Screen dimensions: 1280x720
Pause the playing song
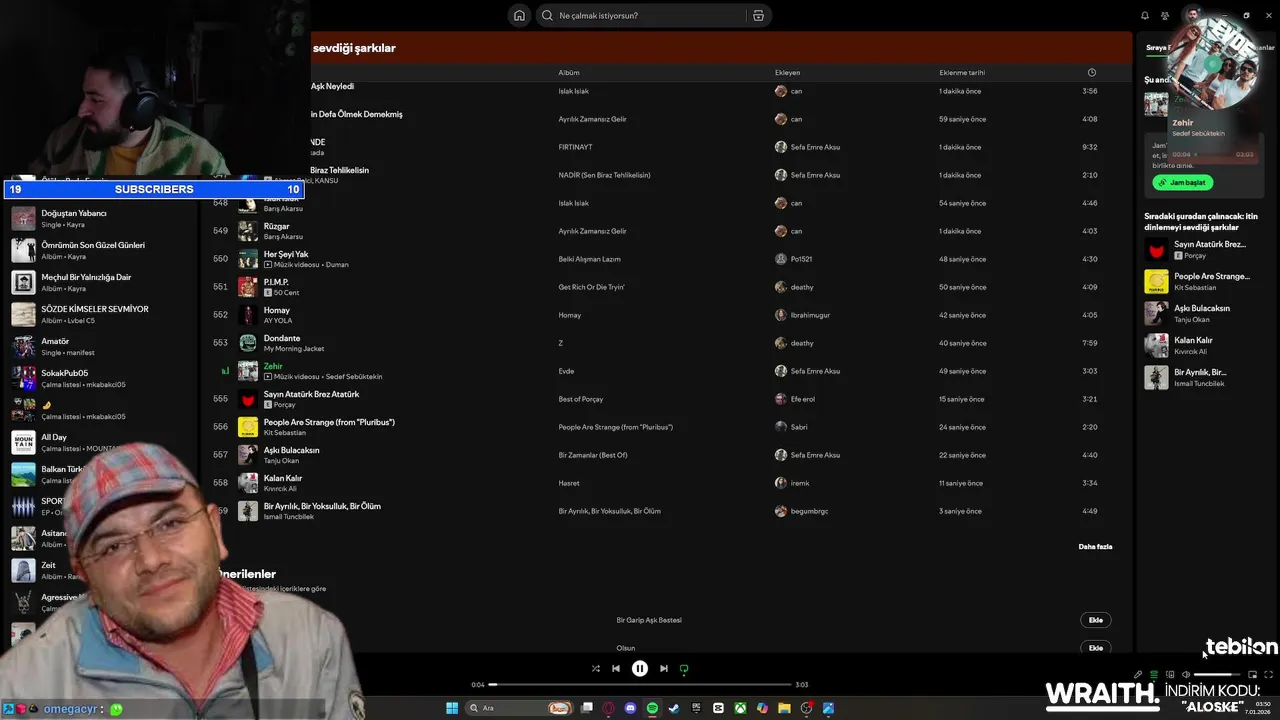click(640, 669)
